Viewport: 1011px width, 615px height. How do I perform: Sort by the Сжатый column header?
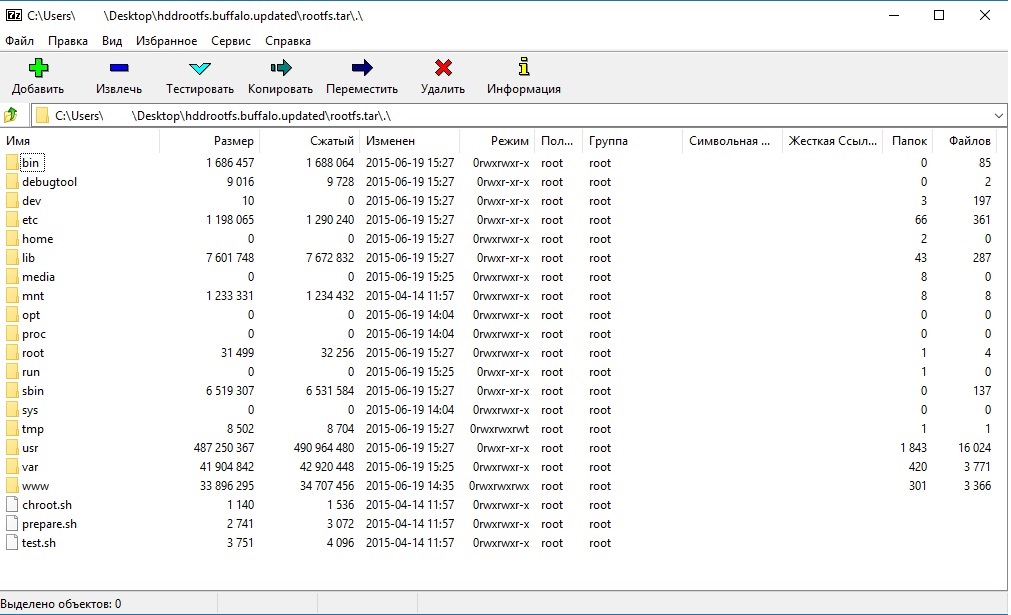[309, 141]
